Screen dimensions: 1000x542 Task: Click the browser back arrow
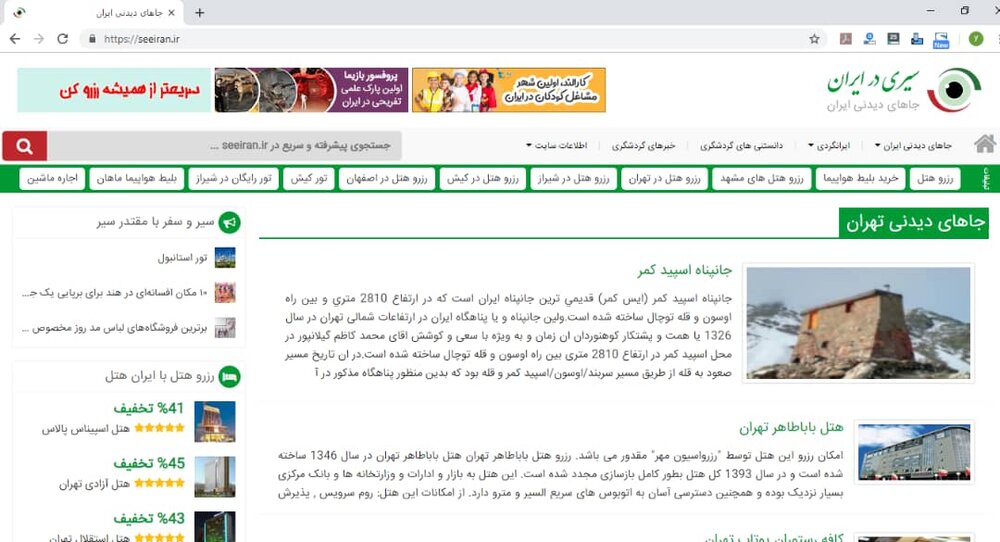point(15,39)
